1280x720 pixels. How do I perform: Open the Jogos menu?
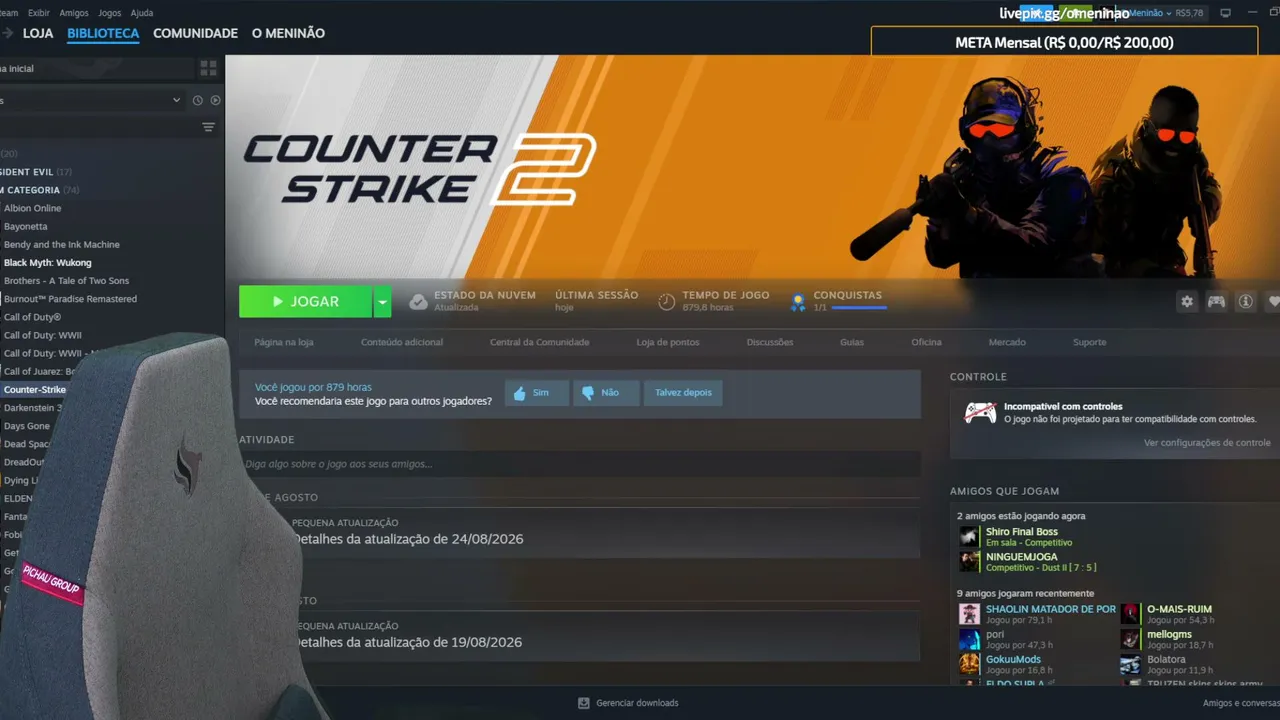(111, 13)
